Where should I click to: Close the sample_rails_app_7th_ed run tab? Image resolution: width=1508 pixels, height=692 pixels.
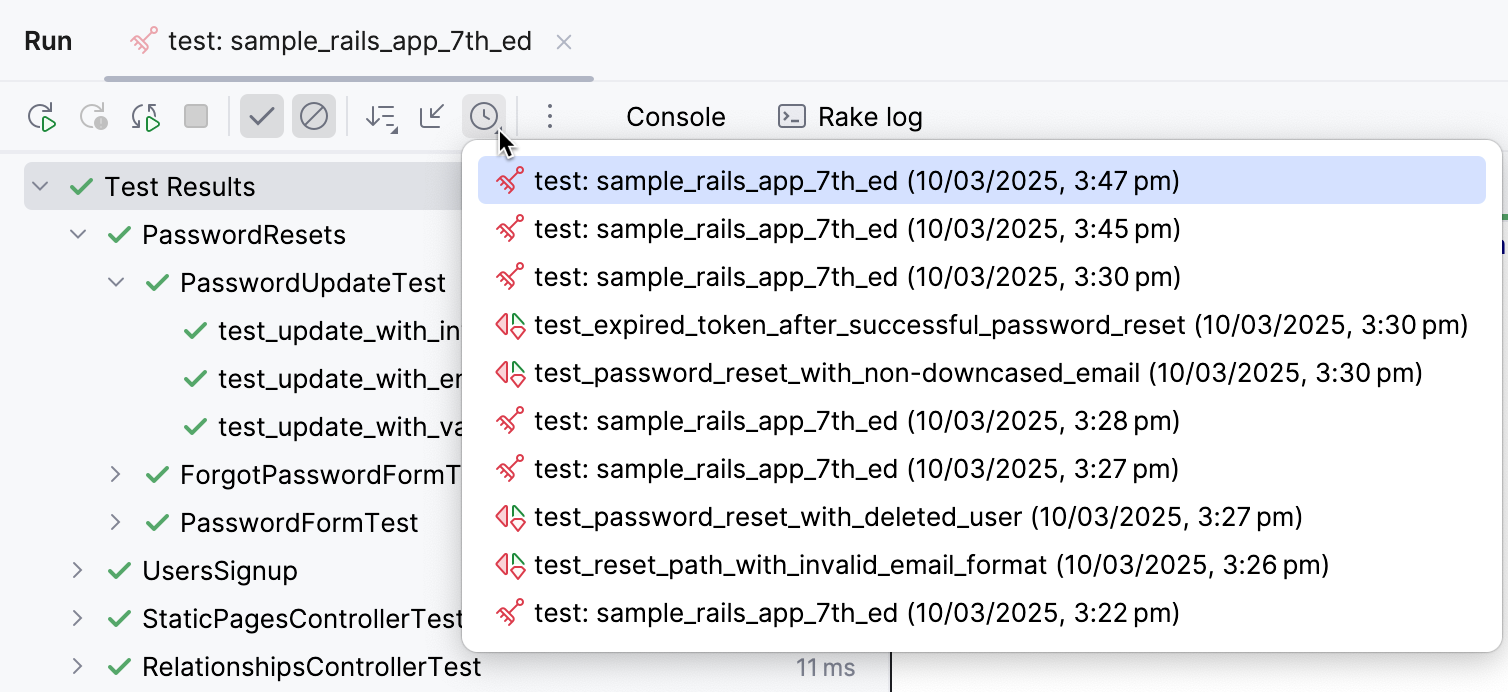[x=563, y=42]
